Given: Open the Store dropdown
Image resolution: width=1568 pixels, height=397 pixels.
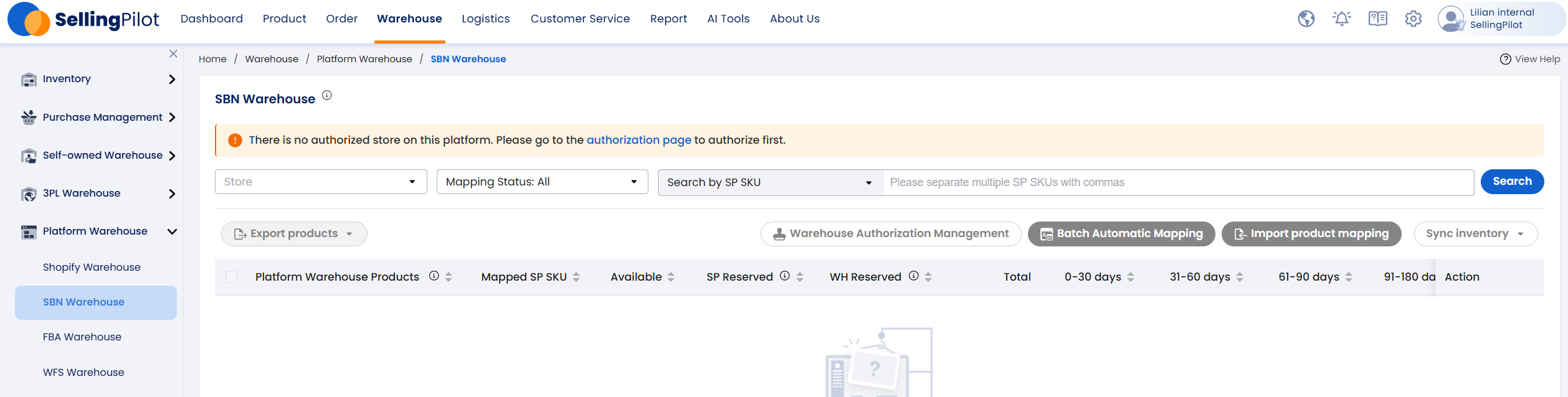Looking at the screenshot, I should [321, 182].
